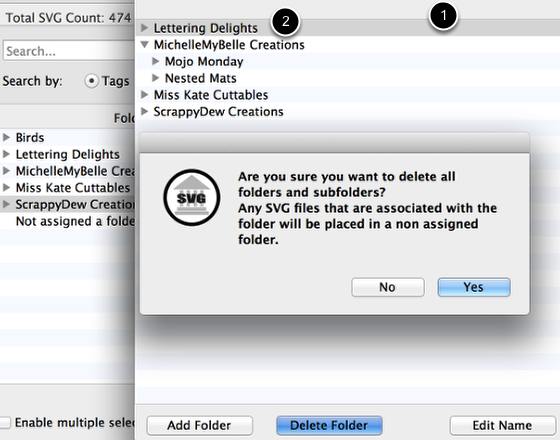Viewport: 560px width, 440px height.
Task: Expand the Nested Mats subfolder
Action: point(155,78)
